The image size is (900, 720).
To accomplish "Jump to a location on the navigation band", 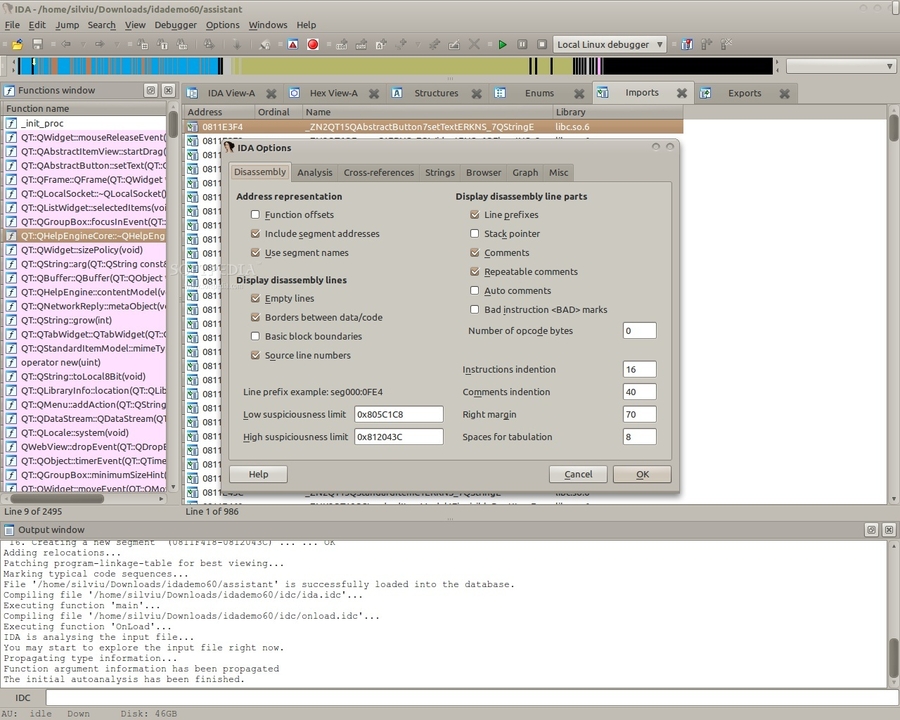I will point(400,65).
